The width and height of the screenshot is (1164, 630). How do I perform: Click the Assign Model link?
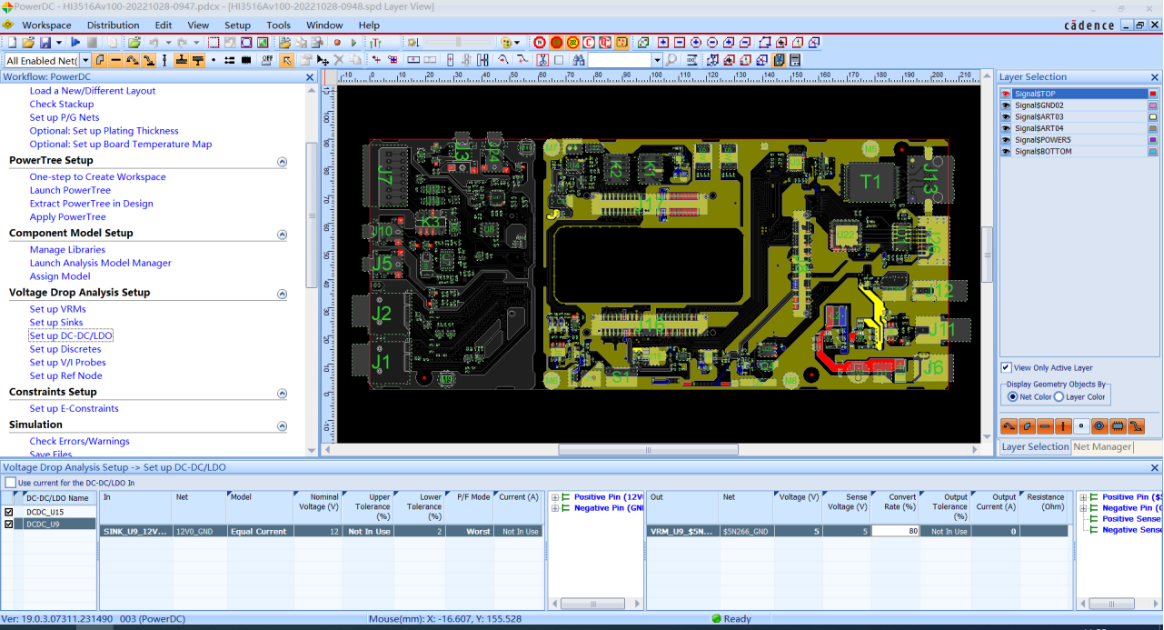60,276
